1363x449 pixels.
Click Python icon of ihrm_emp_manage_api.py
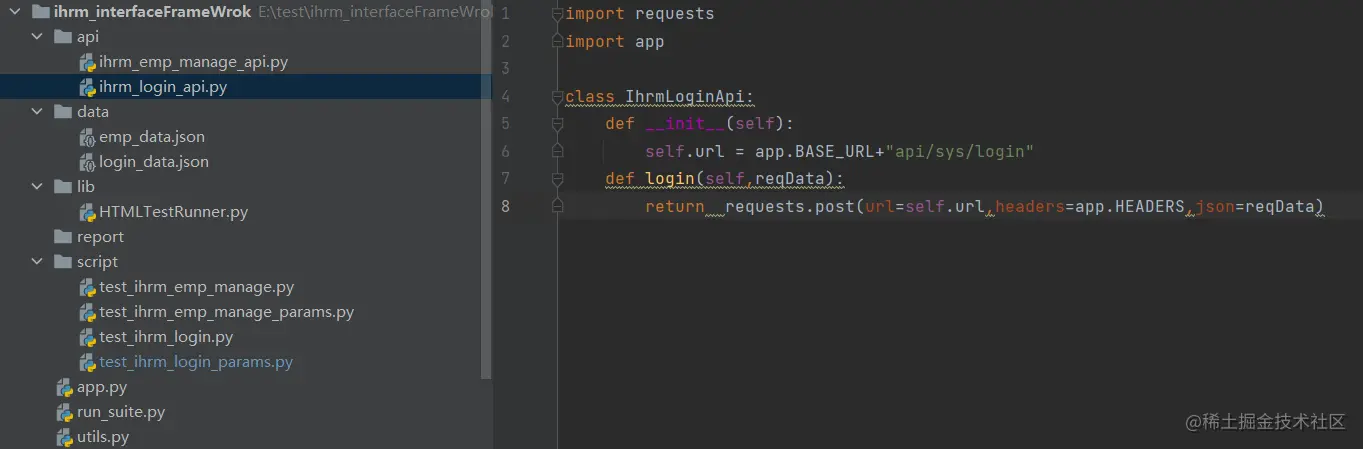click(88, 62)
